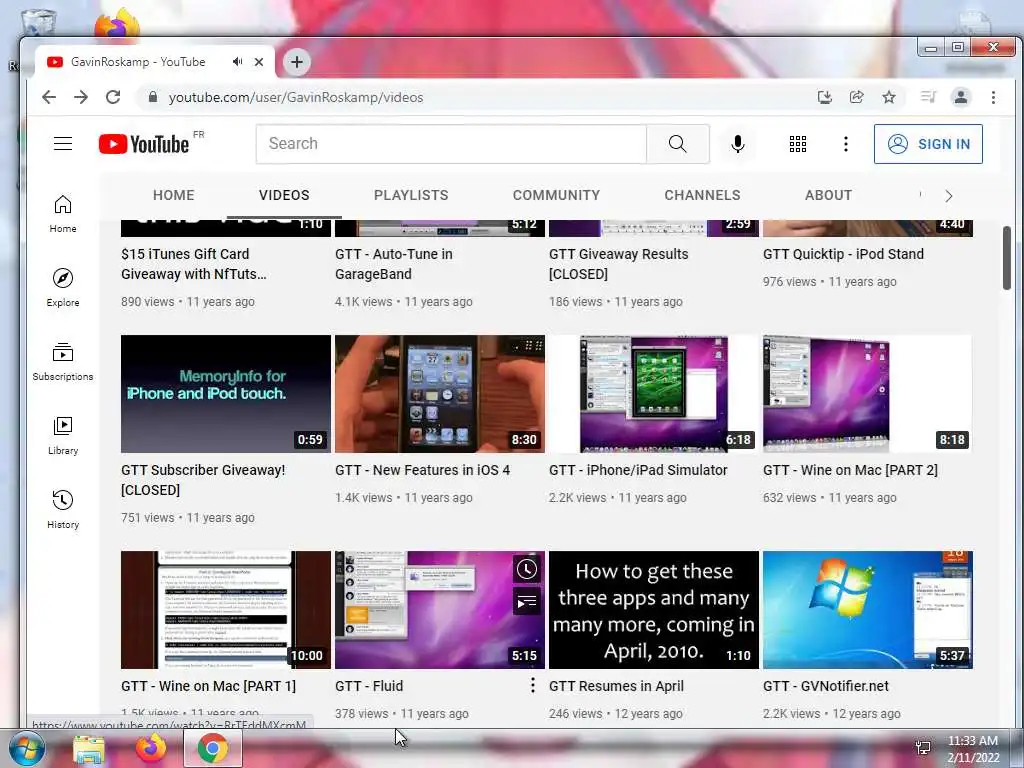
Task: Open GTT Quicktip - iPod Stand title
Action: click(x=843, y=254)
